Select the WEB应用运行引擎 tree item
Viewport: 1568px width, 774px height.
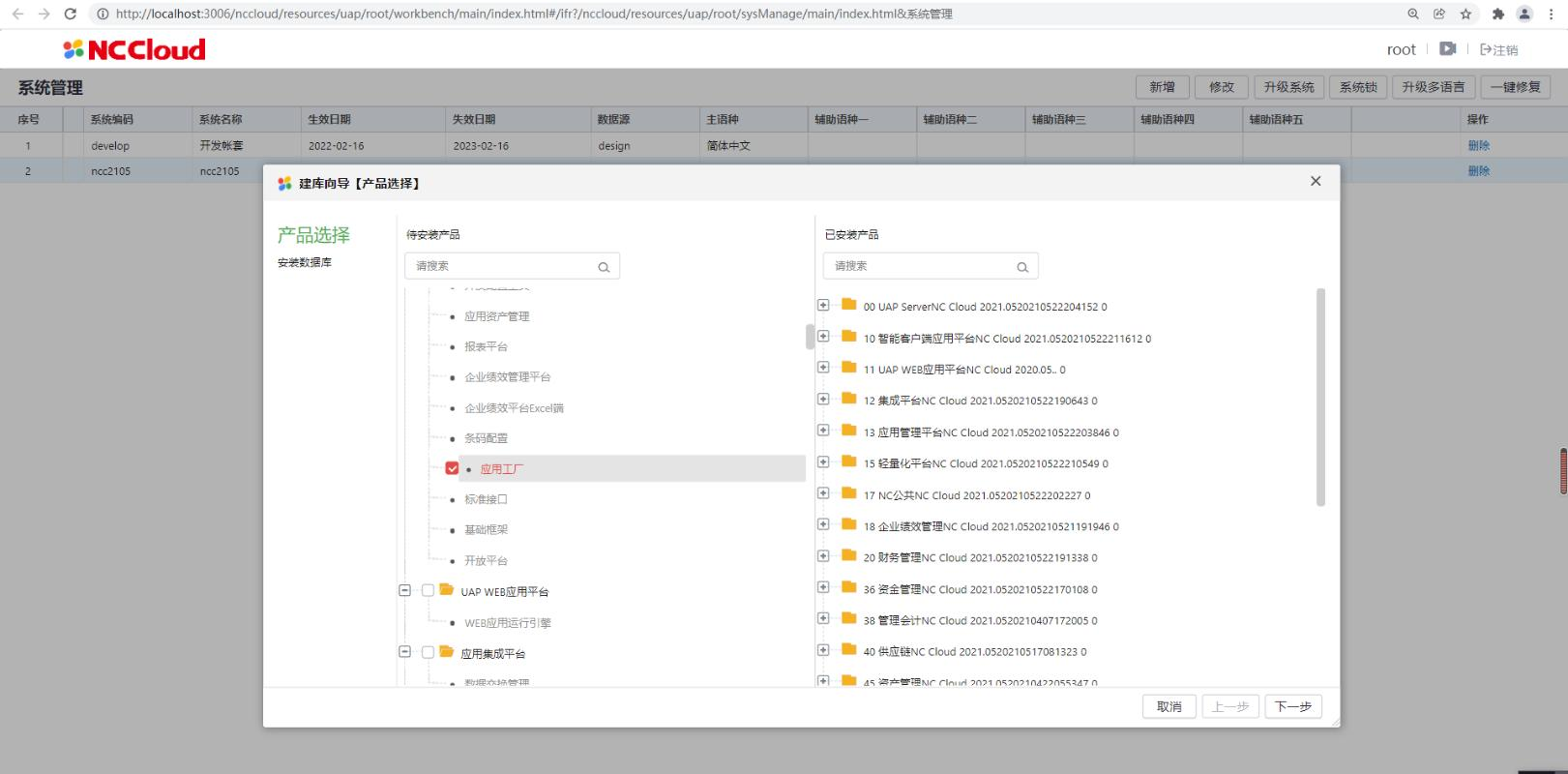pyautogui.click(x=508, y=623)
